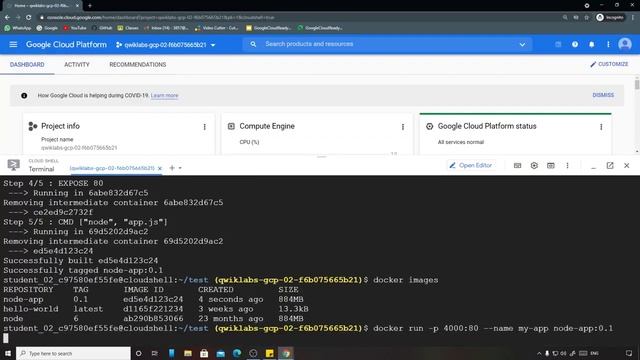Open the Windows Start menu
This screenshot has height=360, width=640.
(x=8, y=353)
